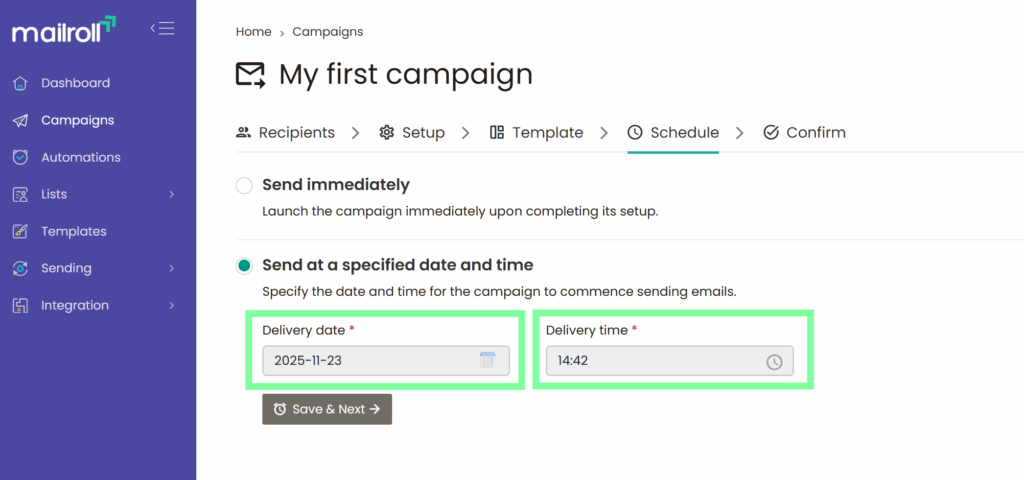Click the Dashboard home icon in sidebar
Viewport: 1024px width, 480px height.
[20, 83]
